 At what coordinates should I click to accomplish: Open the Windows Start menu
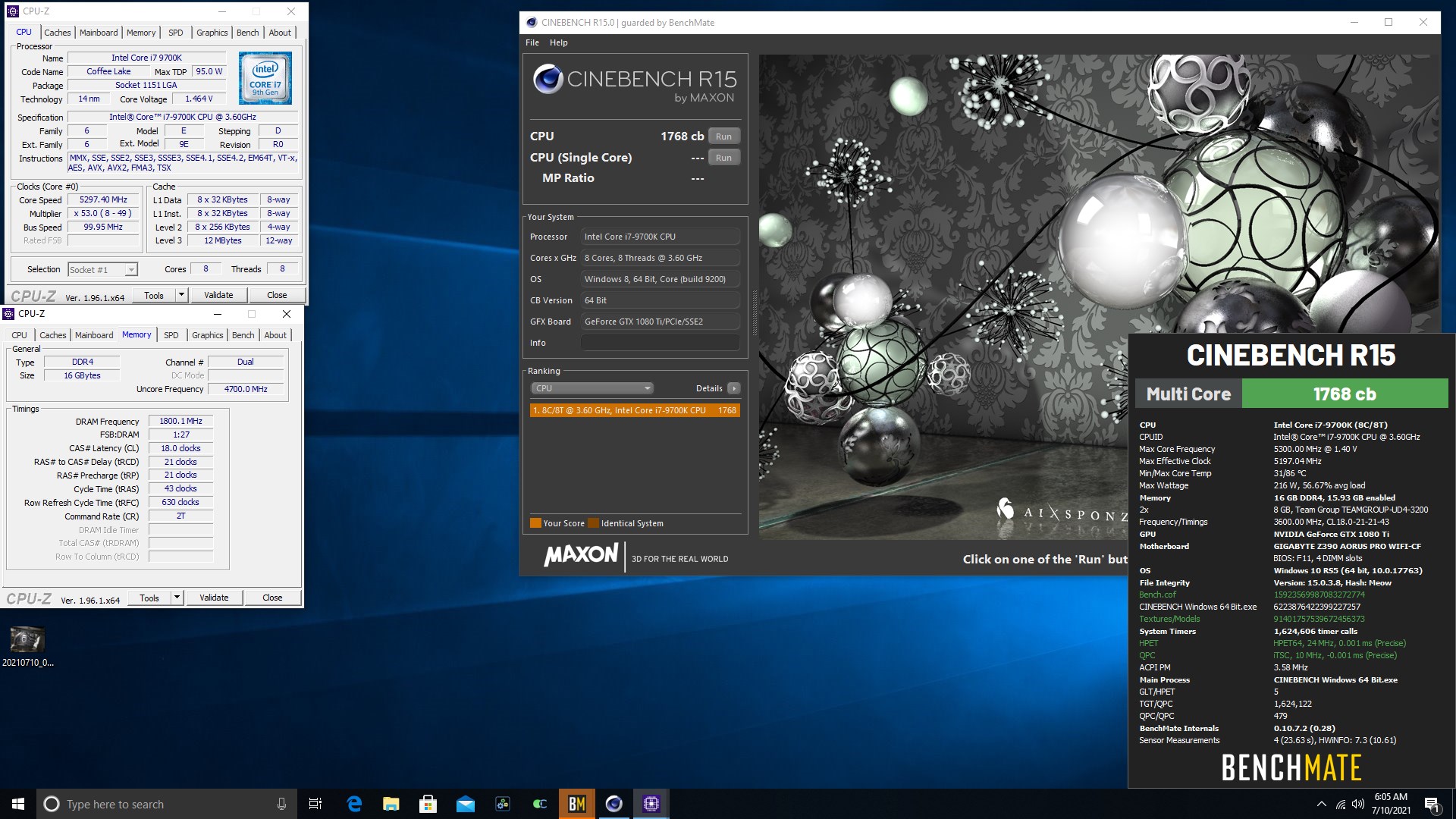tap(18, 804)
